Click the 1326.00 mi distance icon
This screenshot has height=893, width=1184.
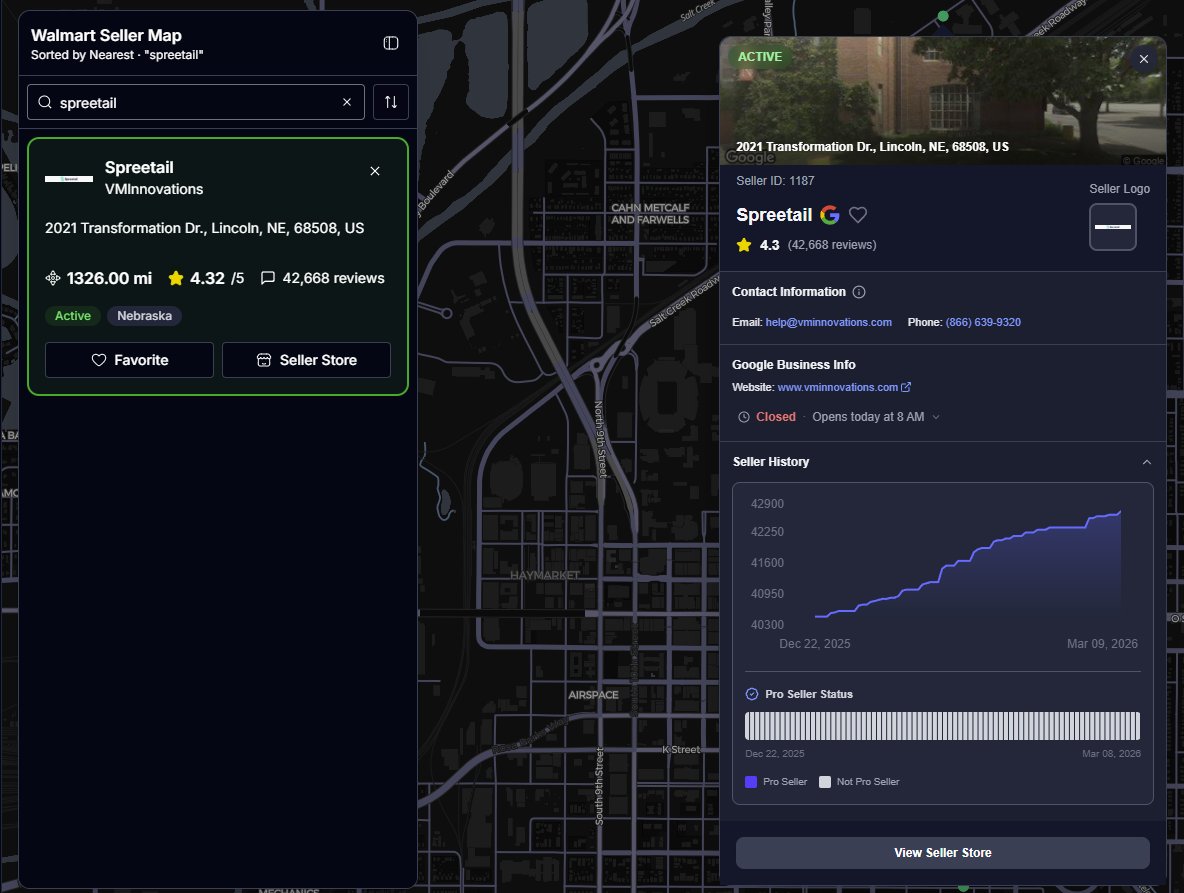click(x=53, y=278)
